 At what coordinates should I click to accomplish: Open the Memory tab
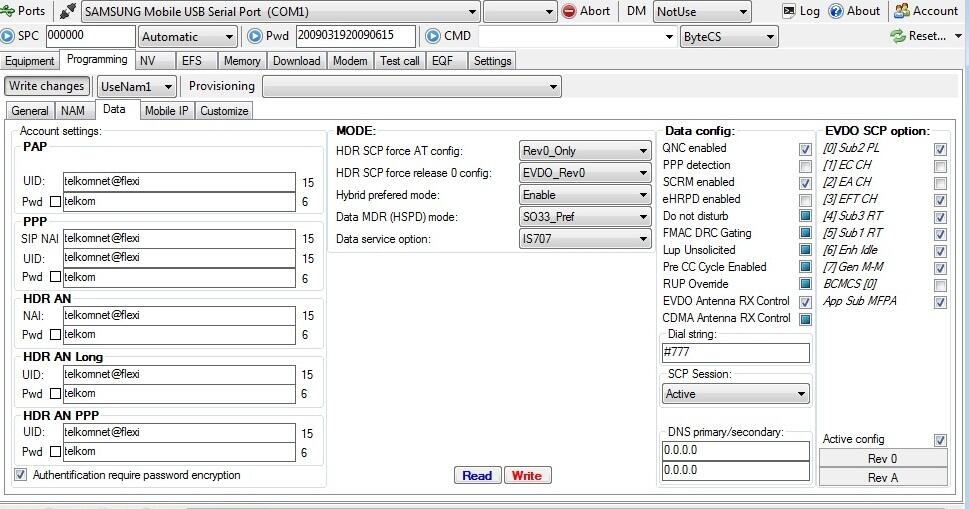[x=242, y=61]
